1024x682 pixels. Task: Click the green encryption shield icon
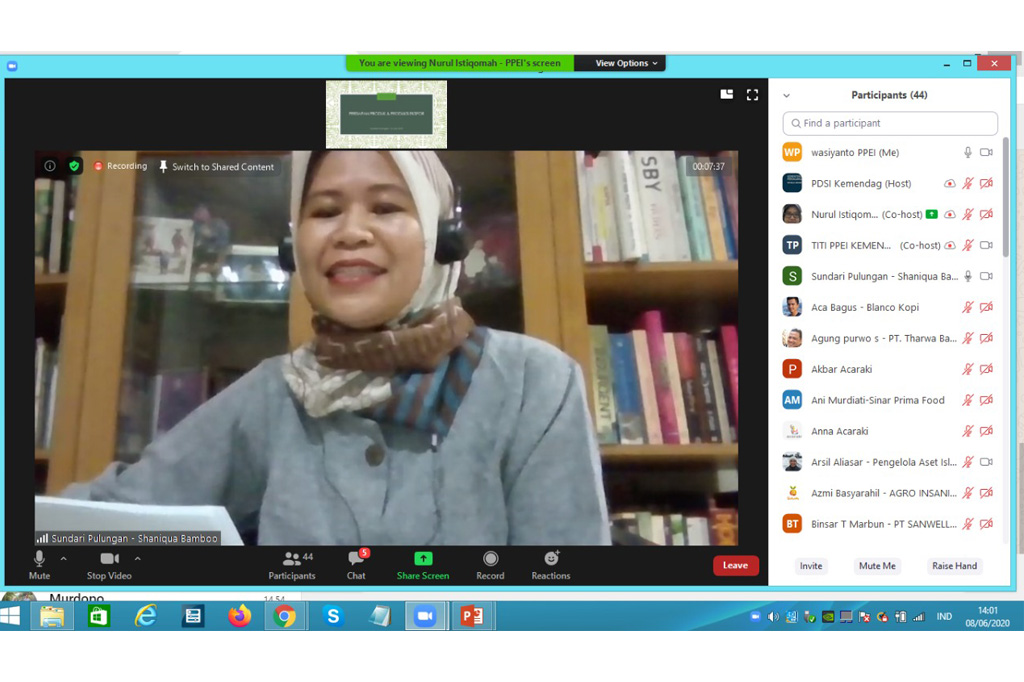[74, 166]
